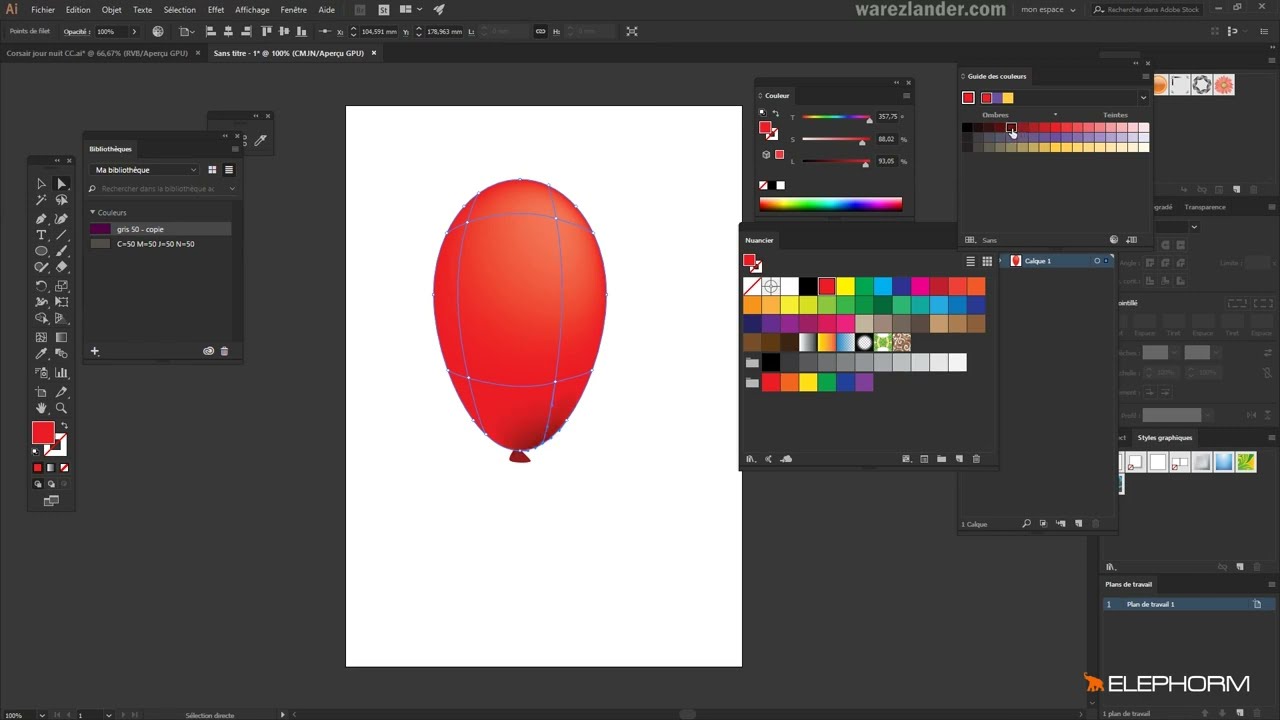Show Nuancier swatches as list view
The image size is (1280, 720).
(970, 261)
